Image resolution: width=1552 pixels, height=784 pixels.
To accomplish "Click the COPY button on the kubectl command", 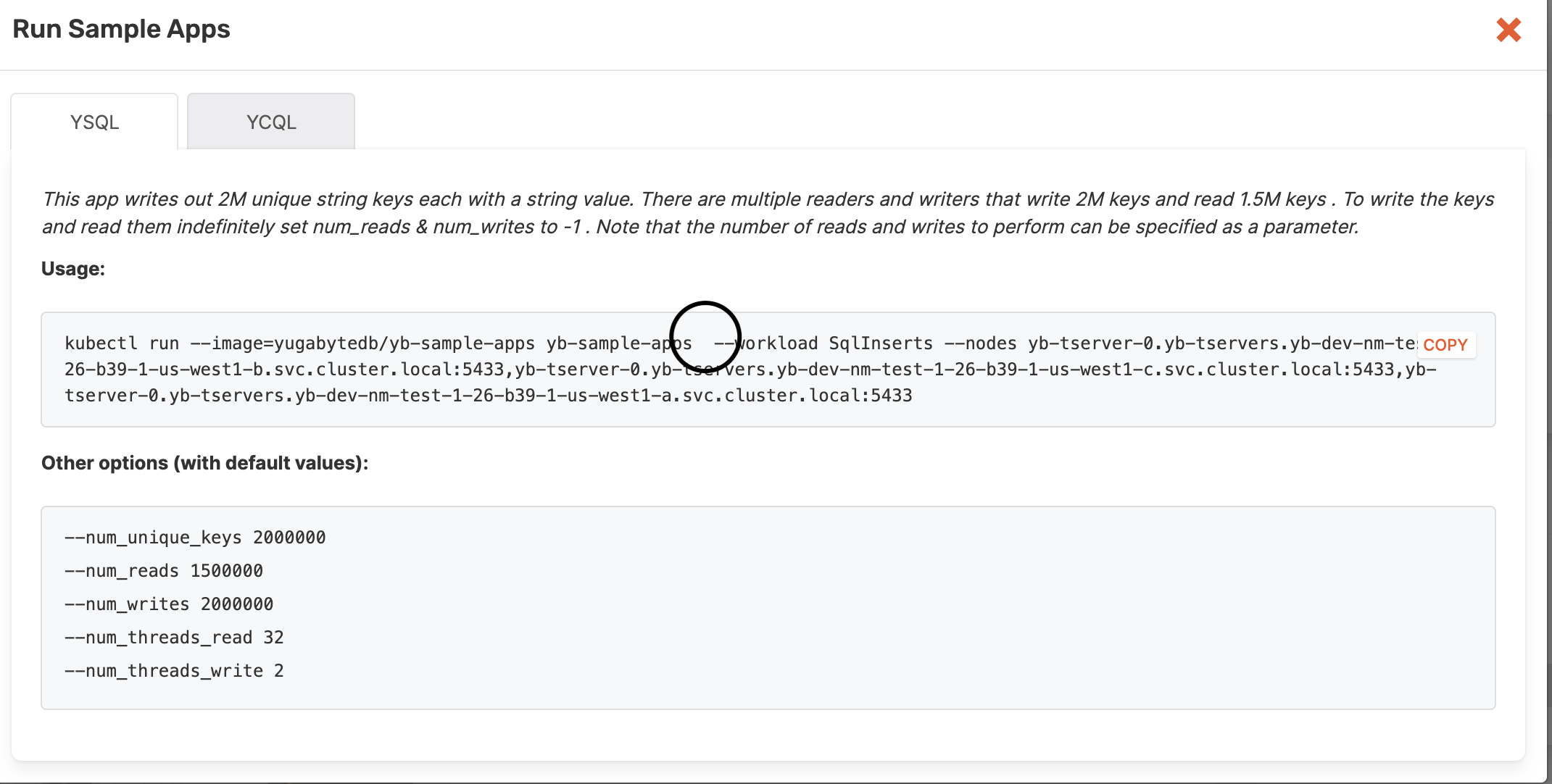I will tap(1445, 345).
